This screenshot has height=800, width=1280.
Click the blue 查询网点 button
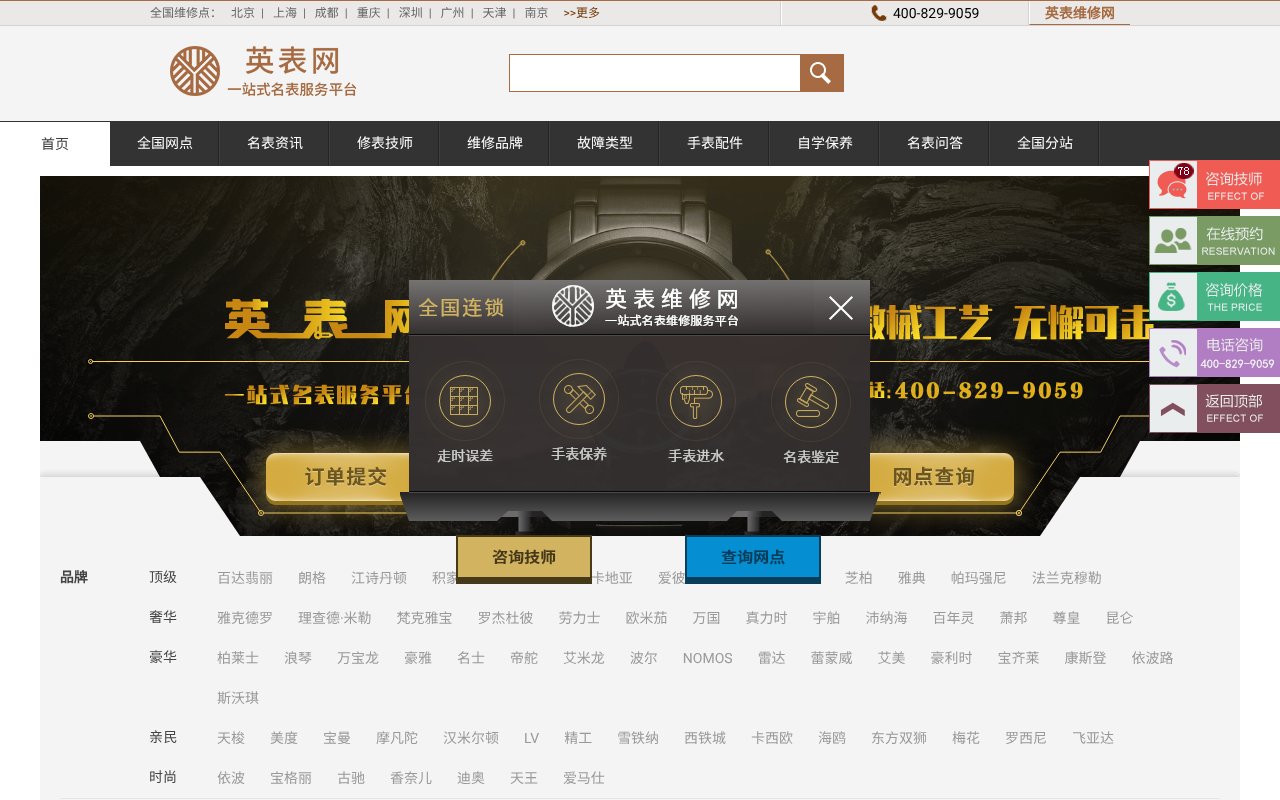(x=752, y=559)
